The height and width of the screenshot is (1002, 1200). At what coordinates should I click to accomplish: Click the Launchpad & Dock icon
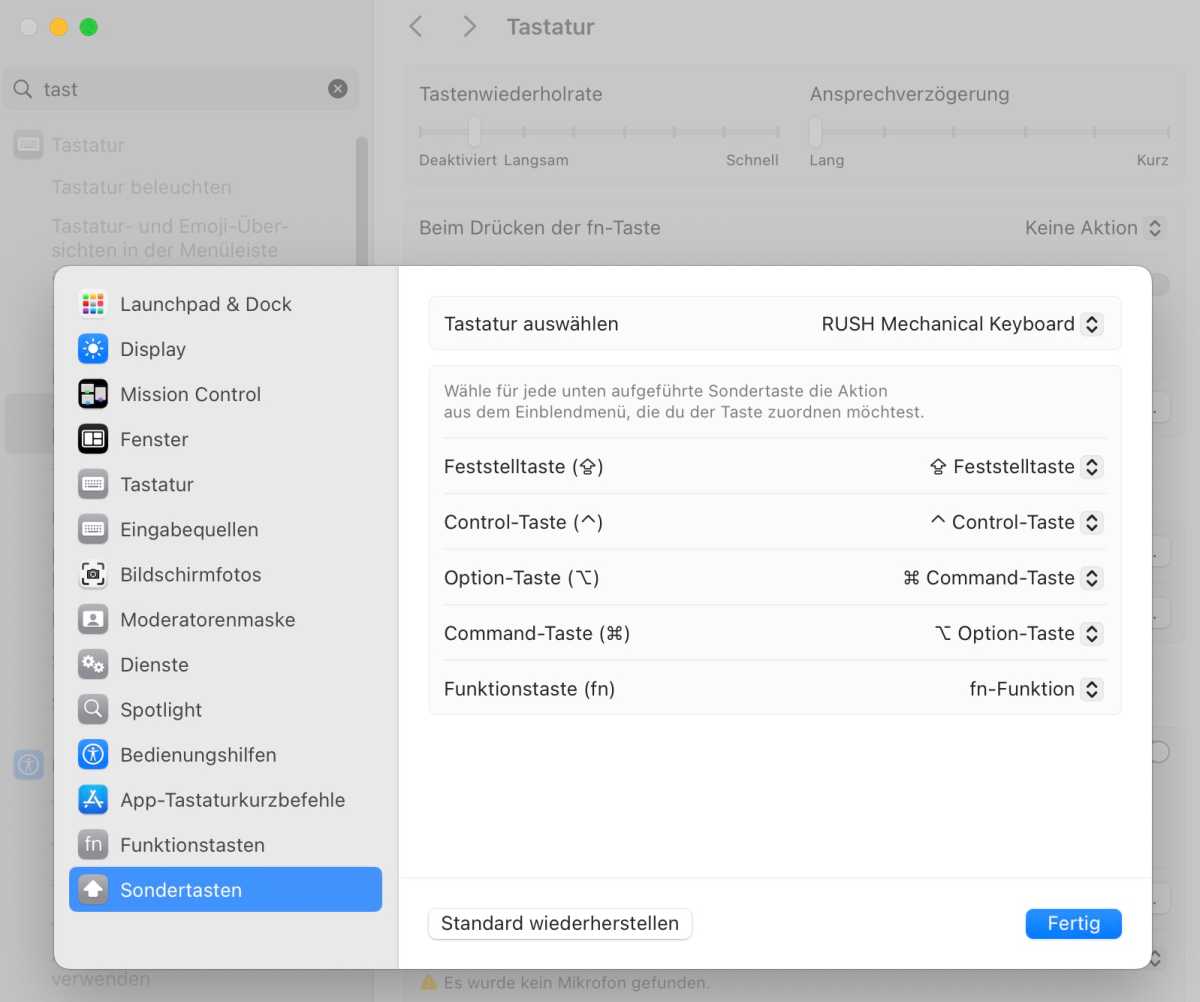click(x=93, y=304)
